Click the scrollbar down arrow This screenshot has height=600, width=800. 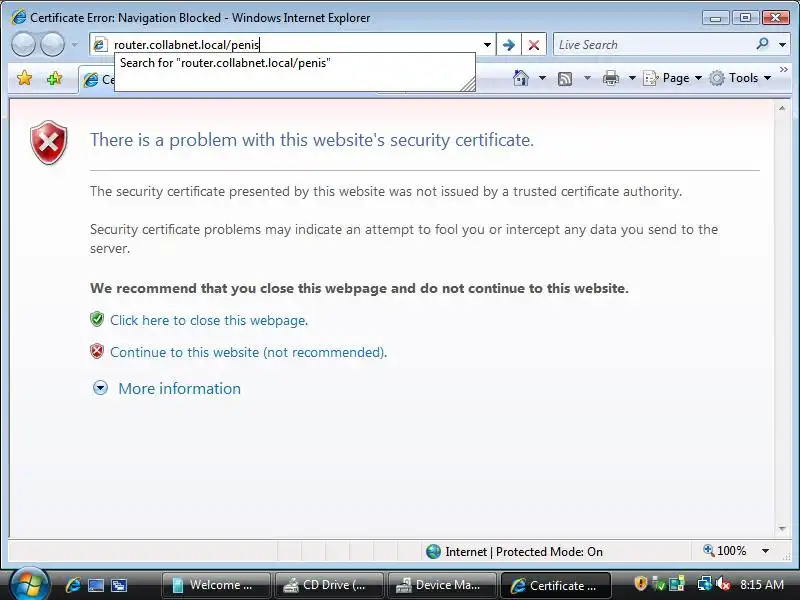click(x=782, y=529)
